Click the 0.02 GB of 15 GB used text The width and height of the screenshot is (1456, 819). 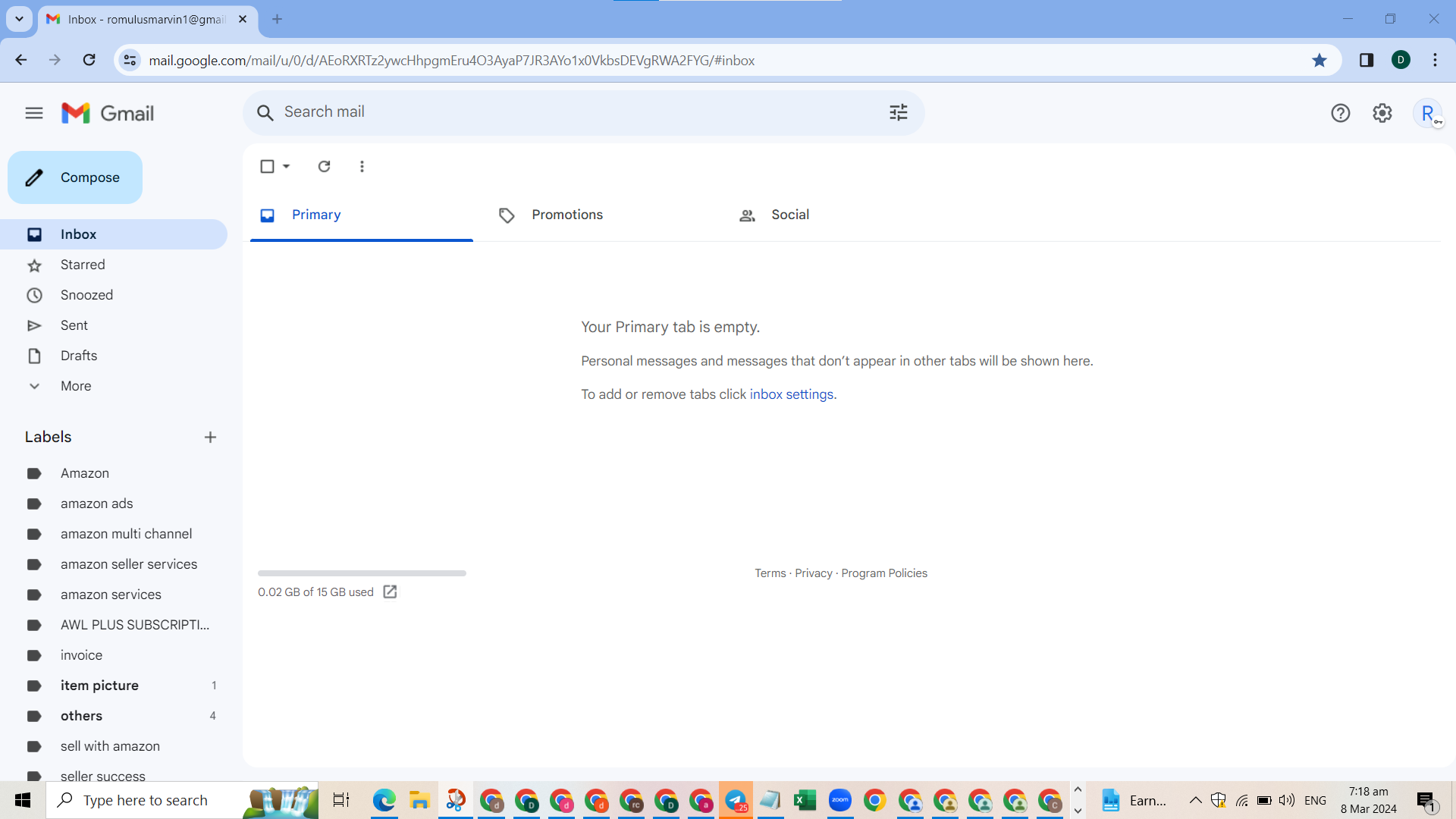(x=315, y=592)
